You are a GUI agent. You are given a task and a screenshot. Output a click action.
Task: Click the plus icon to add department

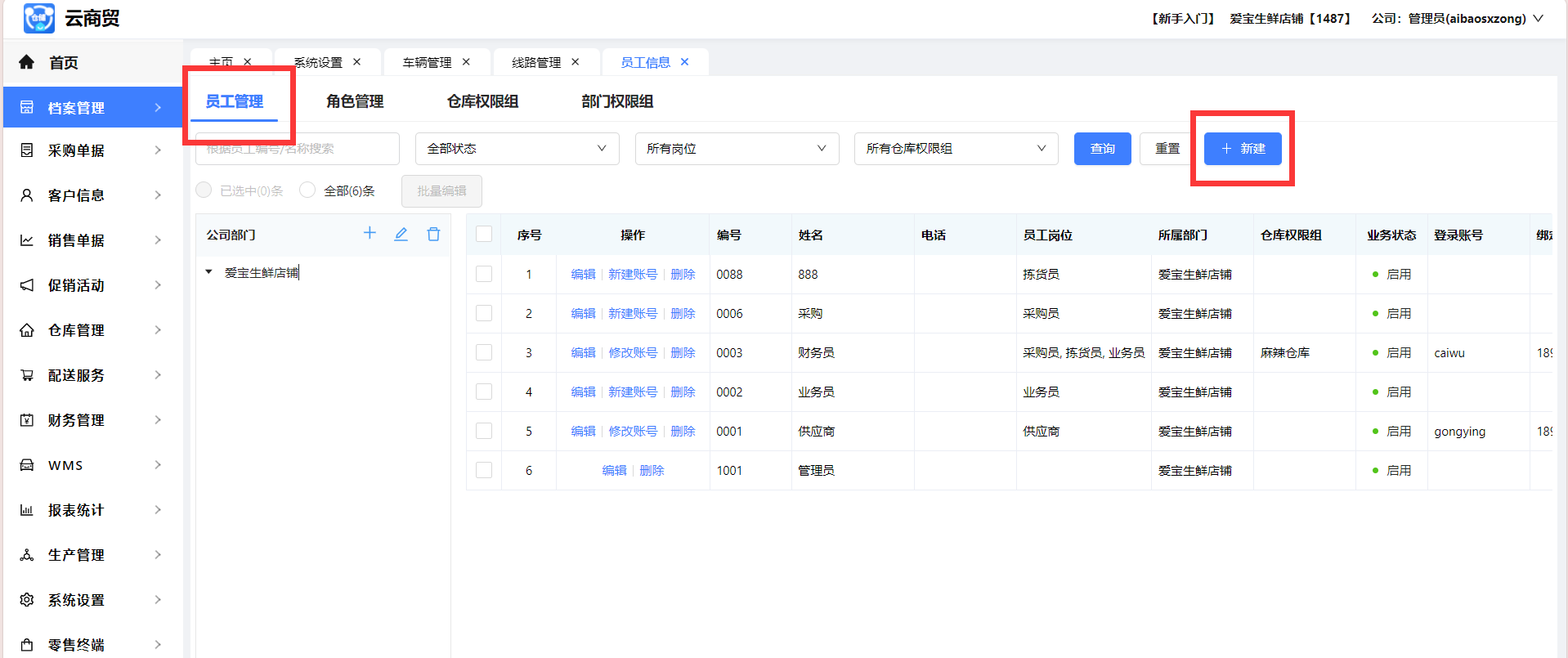pos(370,234)
